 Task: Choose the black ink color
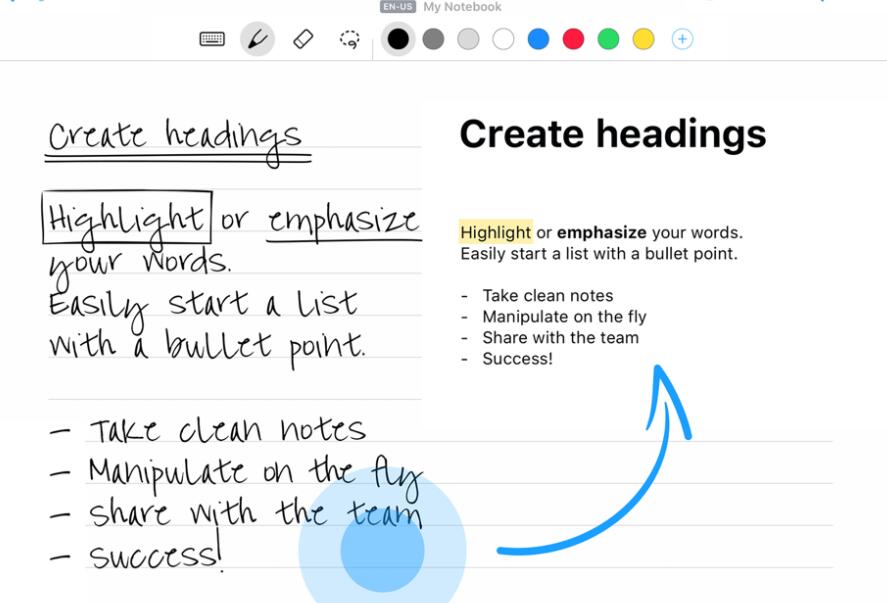pyautogui.click(x=398, y=39)
